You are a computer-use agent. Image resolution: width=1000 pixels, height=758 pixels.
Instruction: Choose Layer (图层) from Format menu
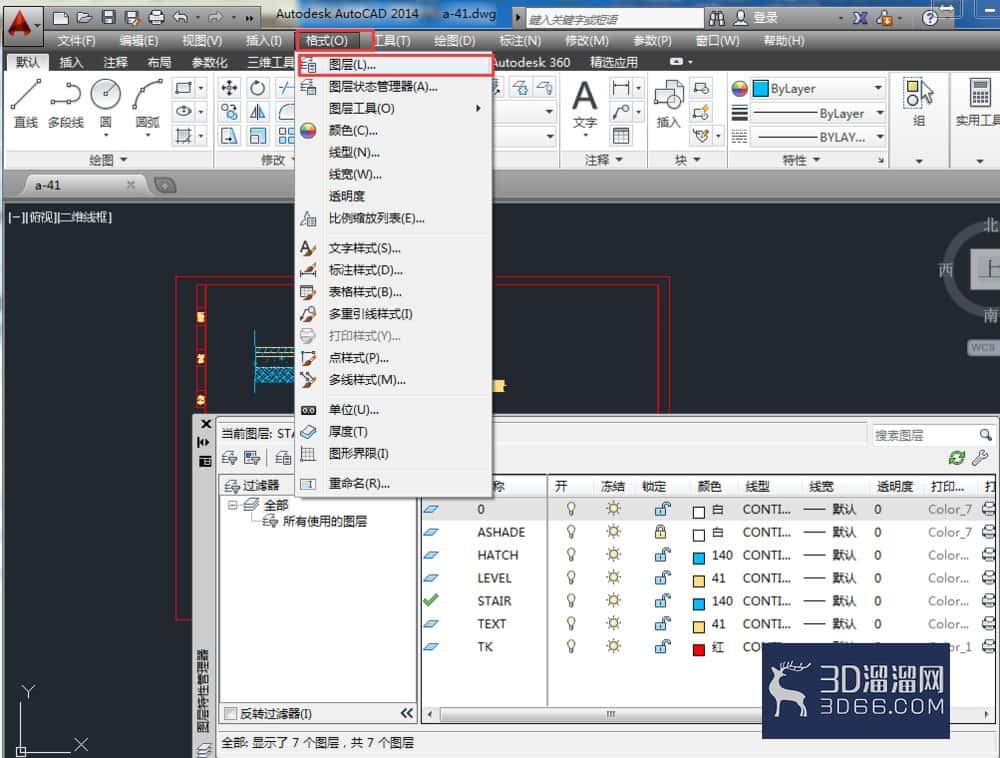394,65
